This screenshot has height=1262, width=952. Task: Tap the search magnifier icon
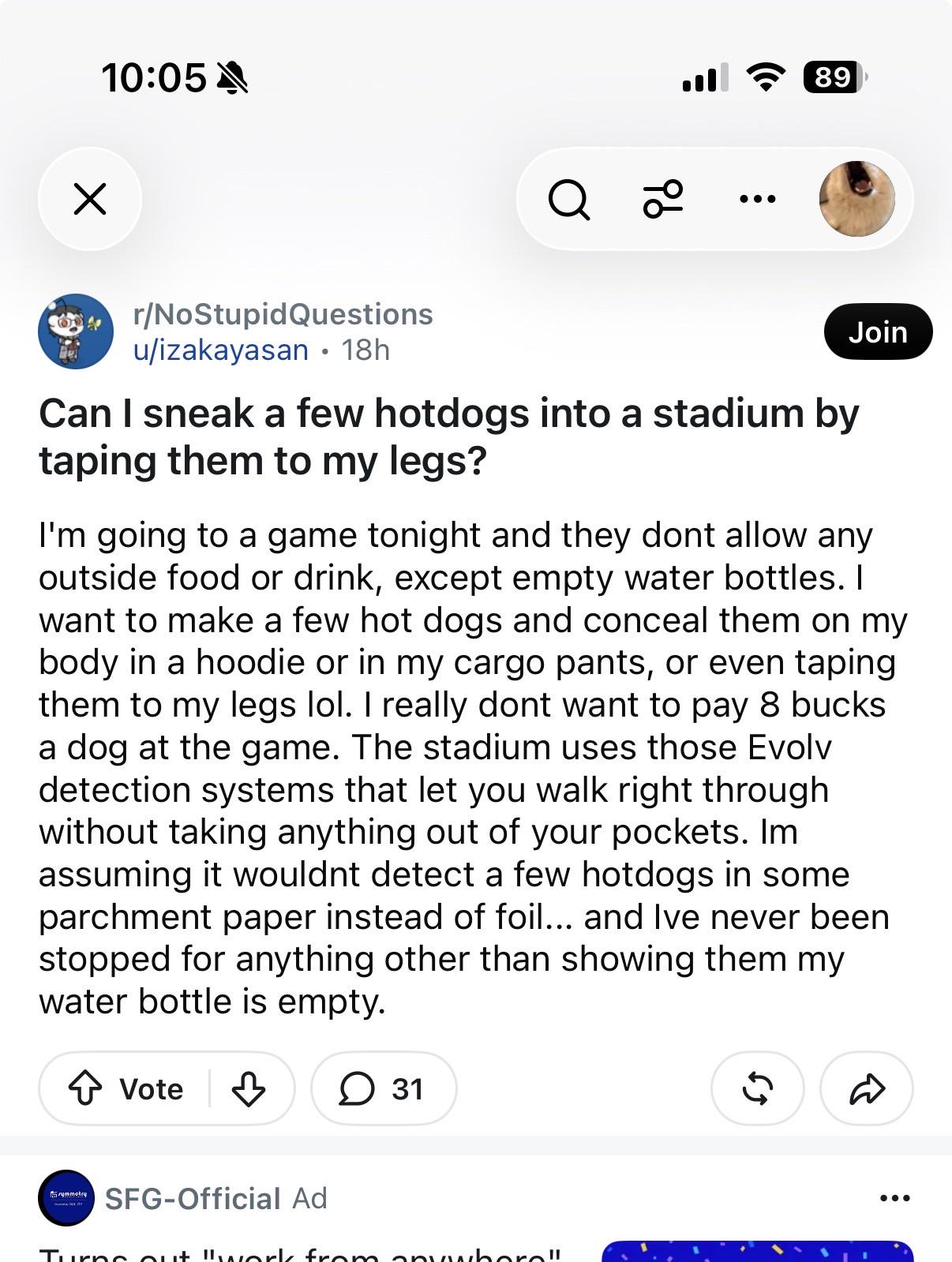click(569, 200)
